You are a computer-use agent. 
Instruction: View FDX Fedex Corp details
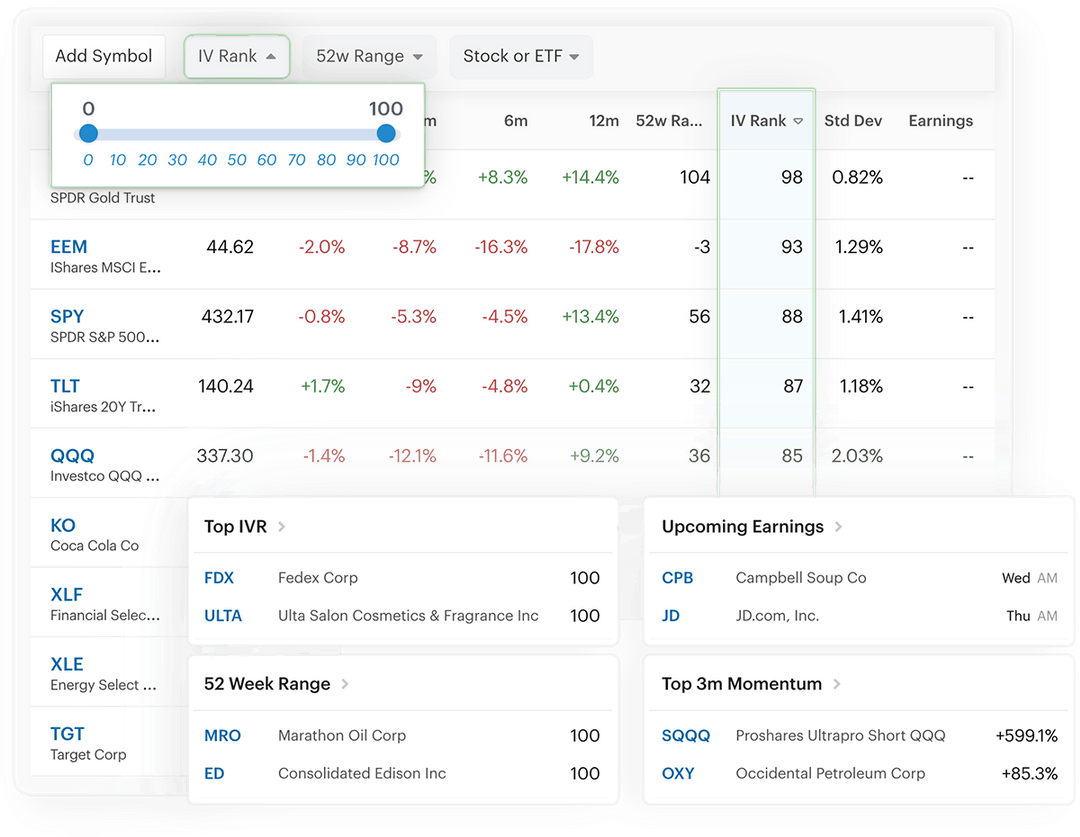tap(219, 577)
